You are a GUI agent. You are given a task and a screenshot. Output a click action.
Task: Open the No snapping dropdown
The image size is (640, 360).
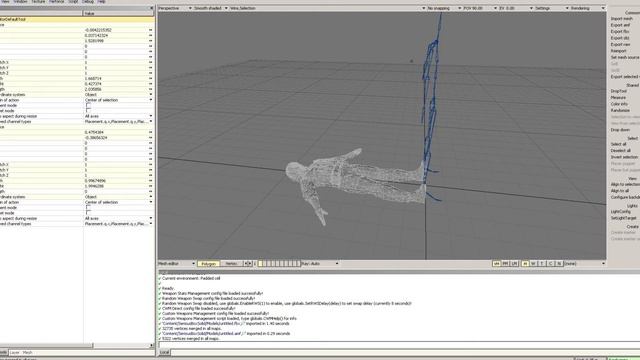coord(444,8)
